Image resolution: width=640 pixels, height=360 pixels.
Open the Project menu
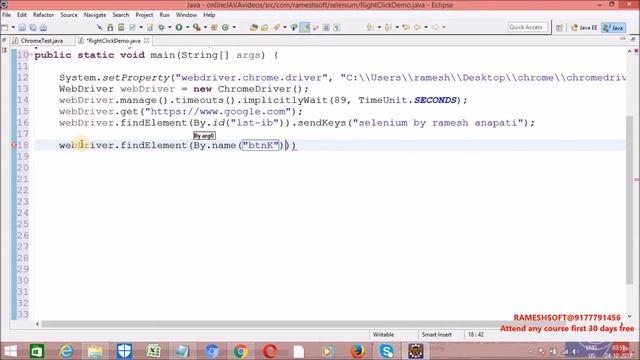[x=144, y=15]
